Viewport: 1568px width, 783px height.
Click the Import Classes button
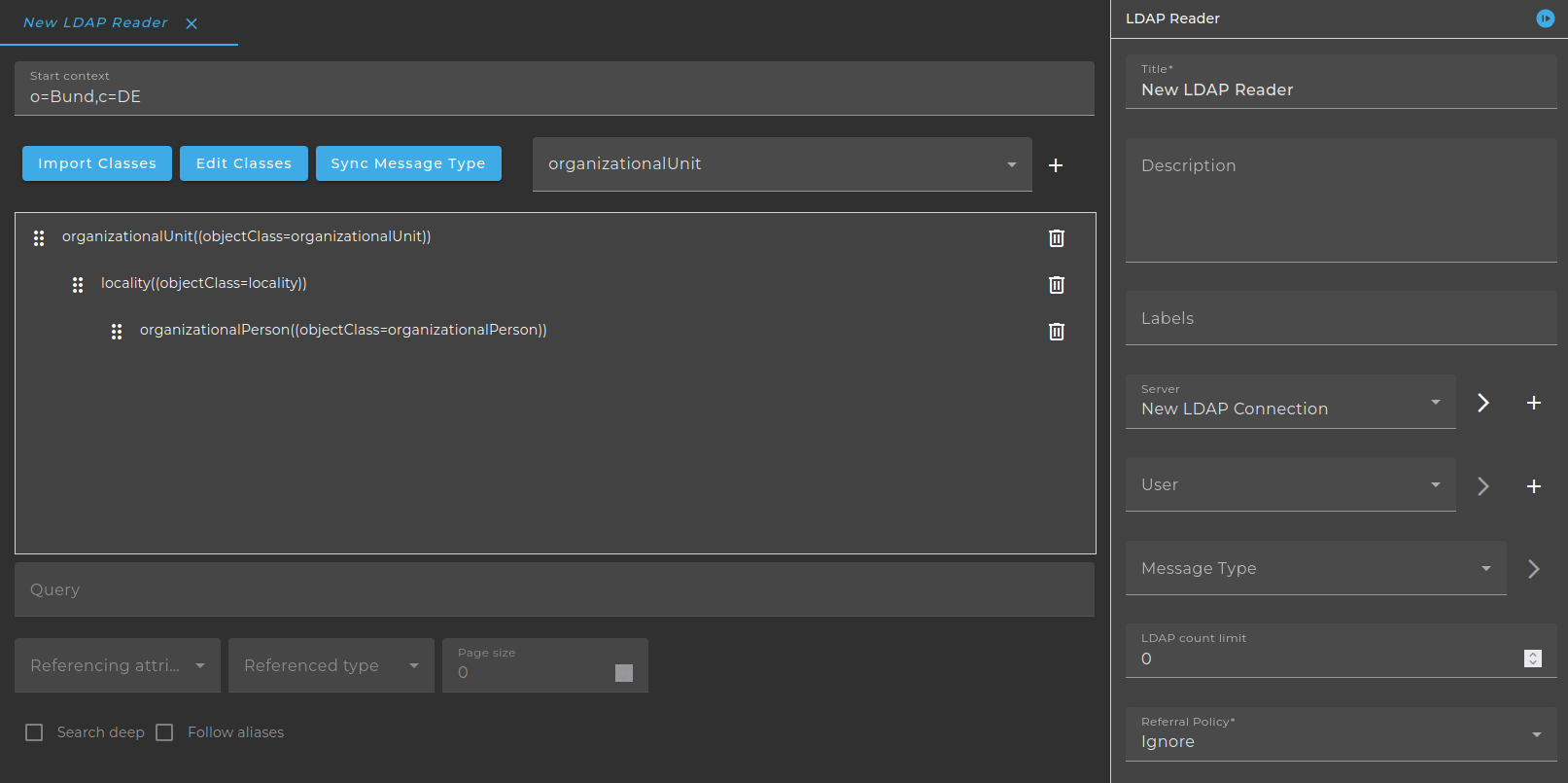pyautogui.click(x=97, y=163)
